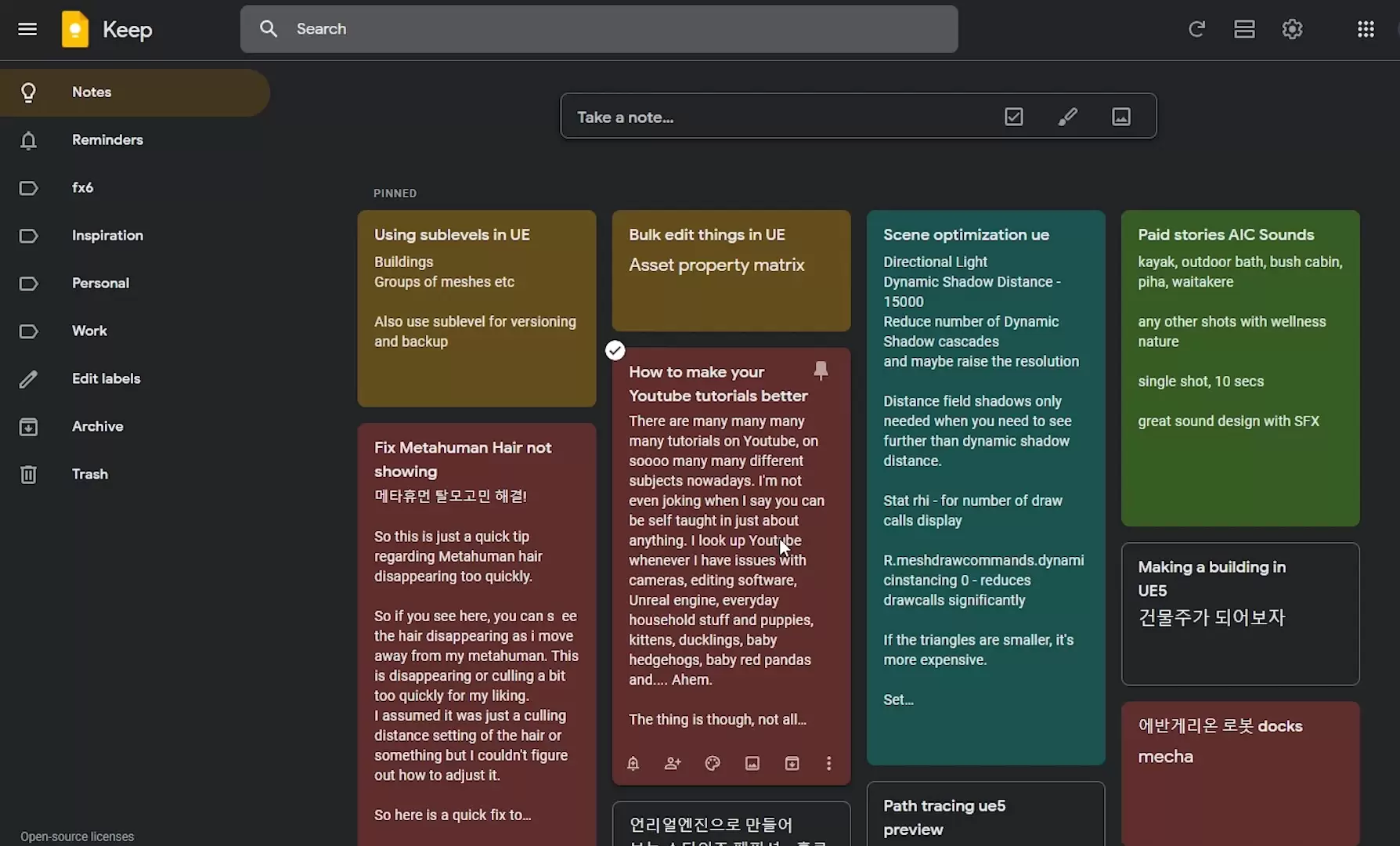Click 'Asset property matrix' text
The height and width of the screenshot is (846, 1400).
[x=716, y=265]
